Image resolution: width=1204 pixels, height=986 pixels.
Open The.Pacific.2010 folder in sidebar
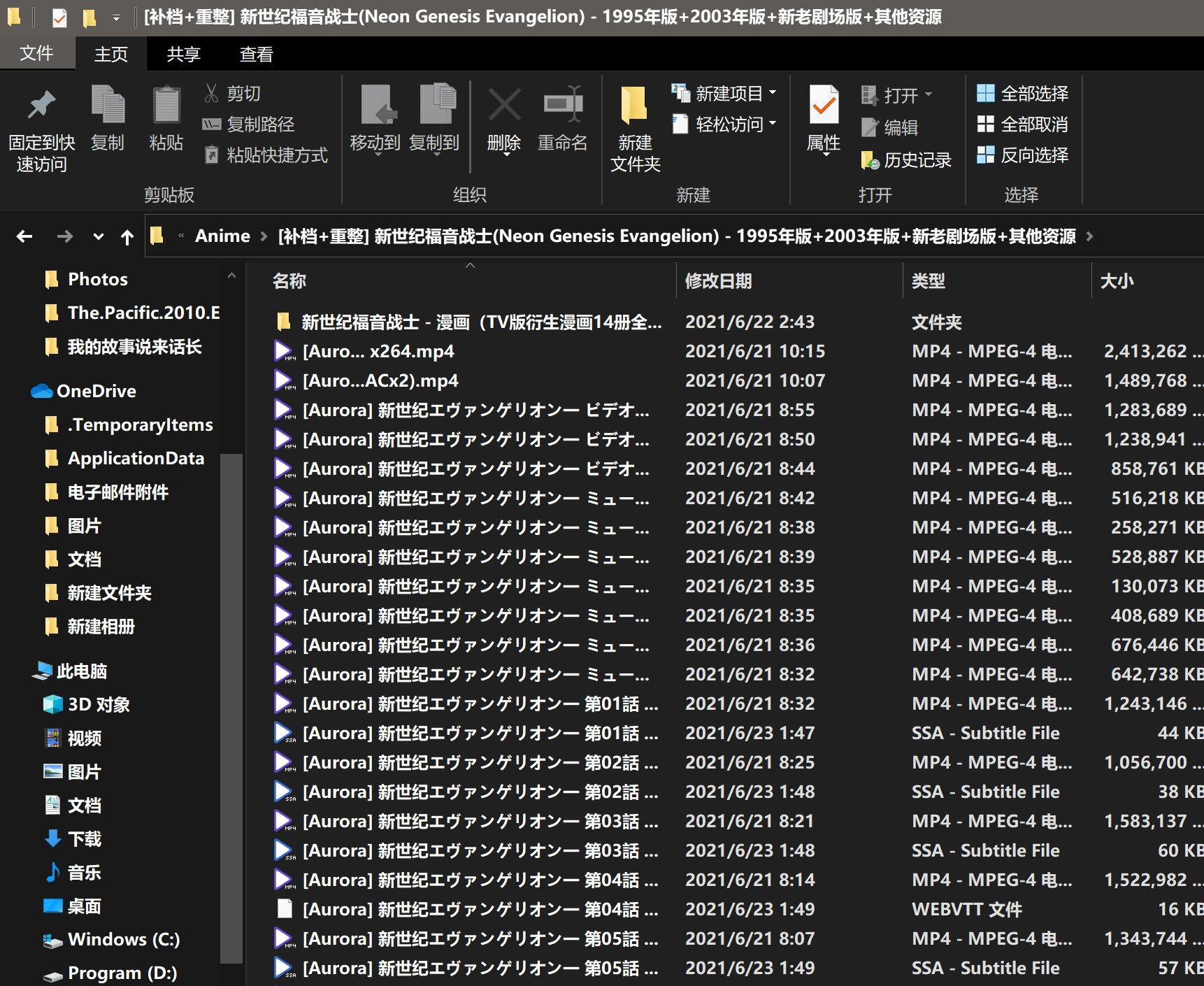pyautogui.click(x=131, y=313)
